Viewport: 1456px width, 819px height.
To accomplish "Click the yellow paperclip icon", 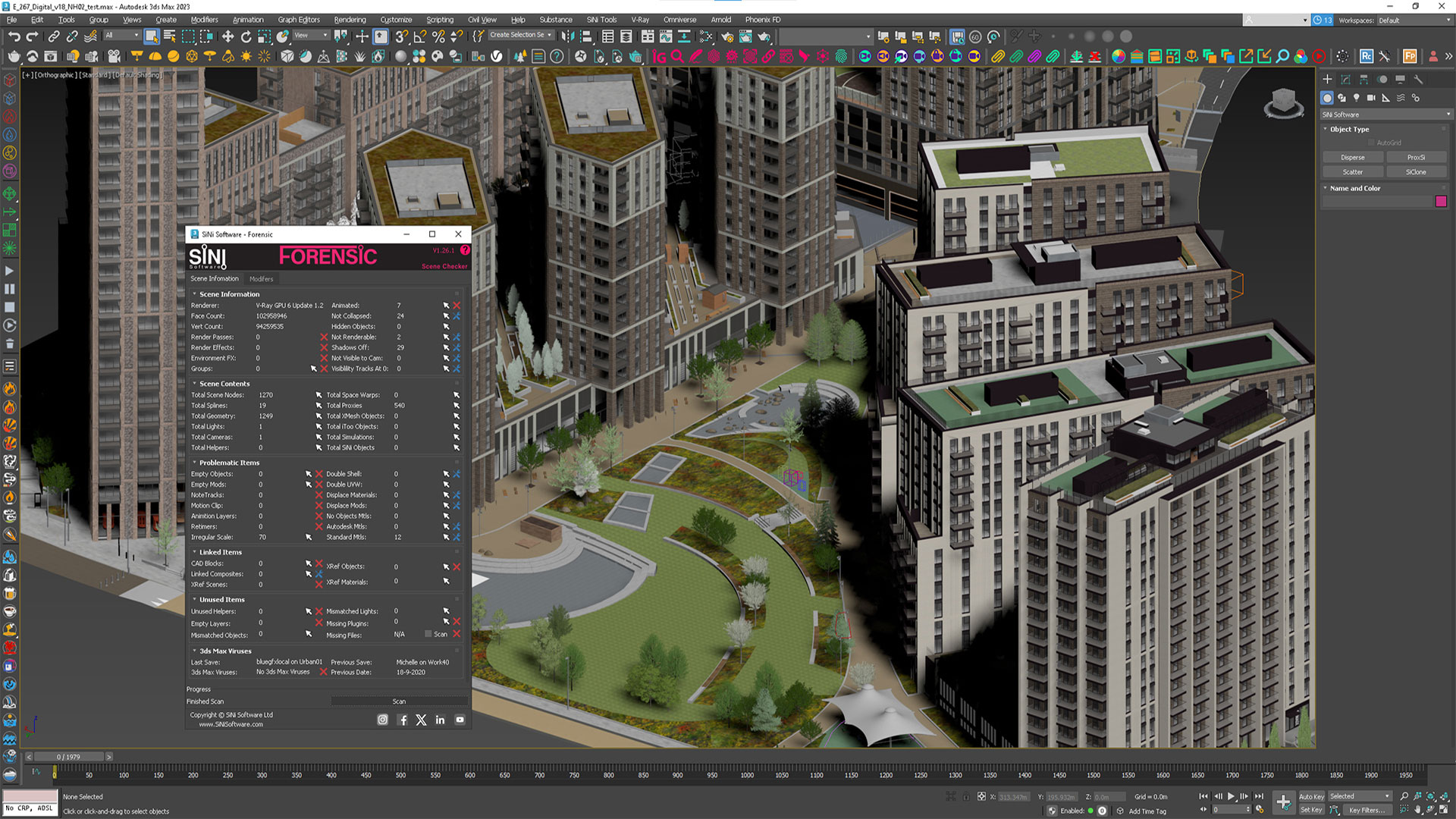I will click(x=998, y=56).
